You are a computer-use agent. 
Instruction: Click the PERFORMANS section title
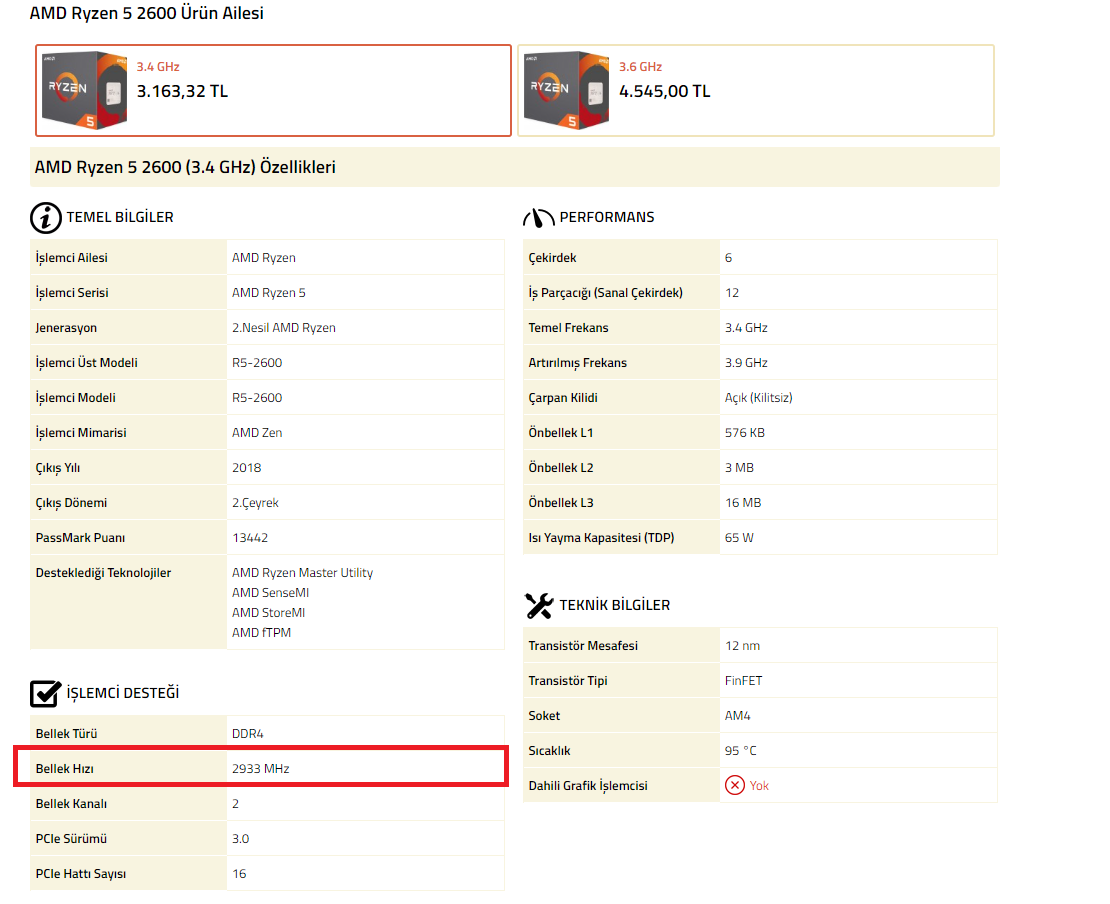pyautogui.click(x=607, y=217)
